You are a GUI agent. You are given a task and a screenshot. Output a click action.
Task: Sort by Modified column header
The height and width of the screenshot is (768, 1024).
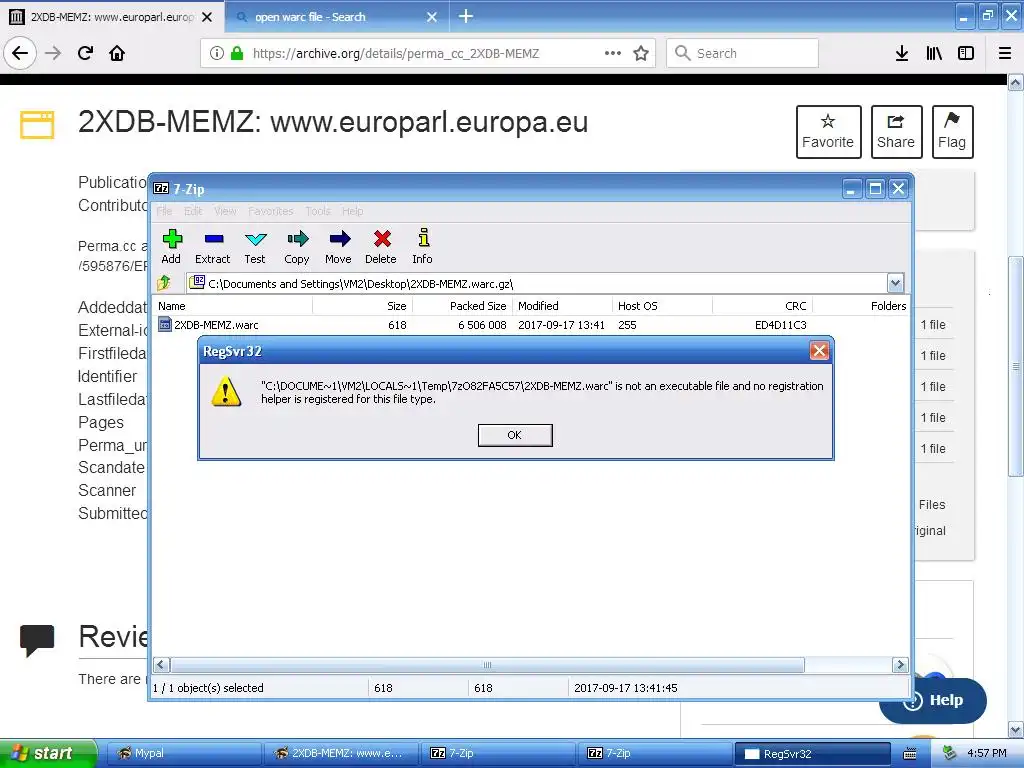562,306
